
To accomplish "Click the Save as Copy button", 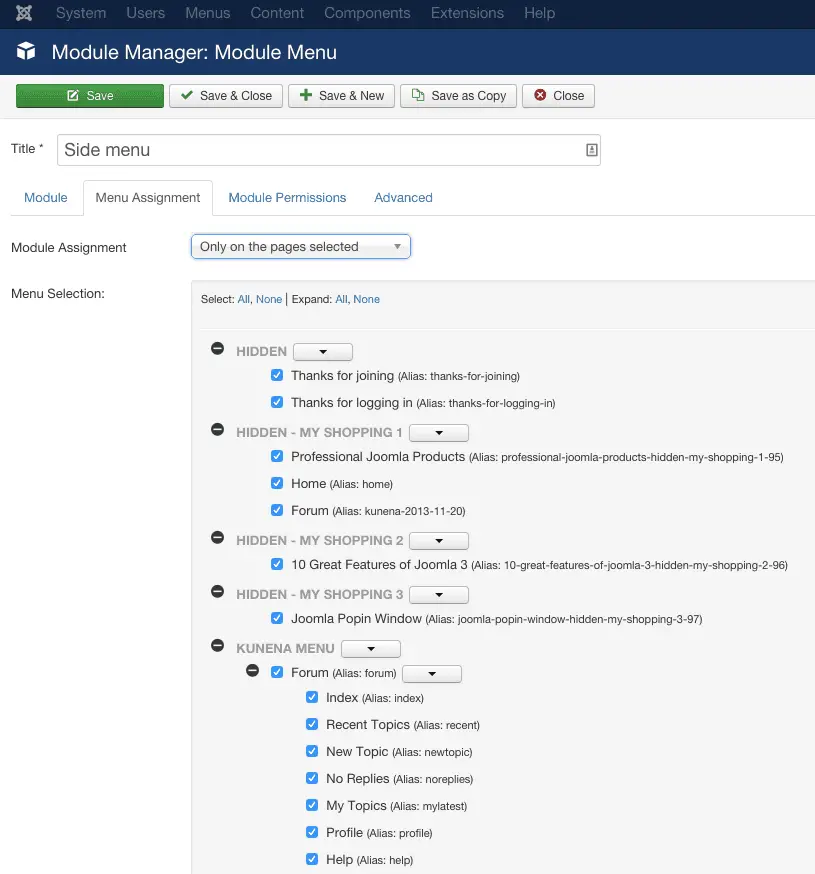I will (x=458, y=96).
